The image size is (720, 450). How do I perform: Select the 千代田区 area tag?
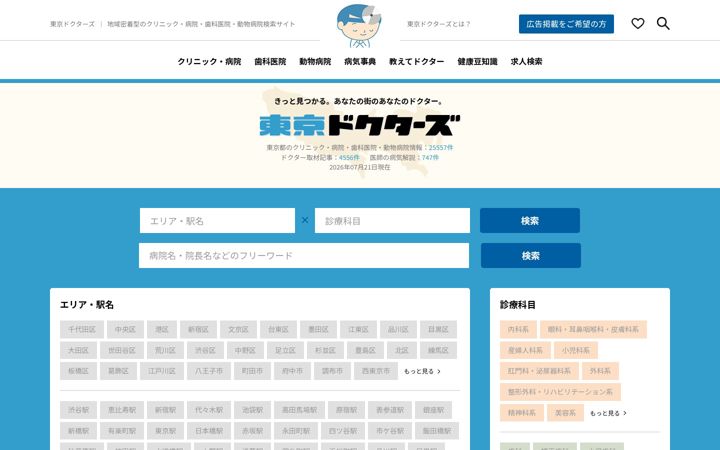(x=82, y=329)
